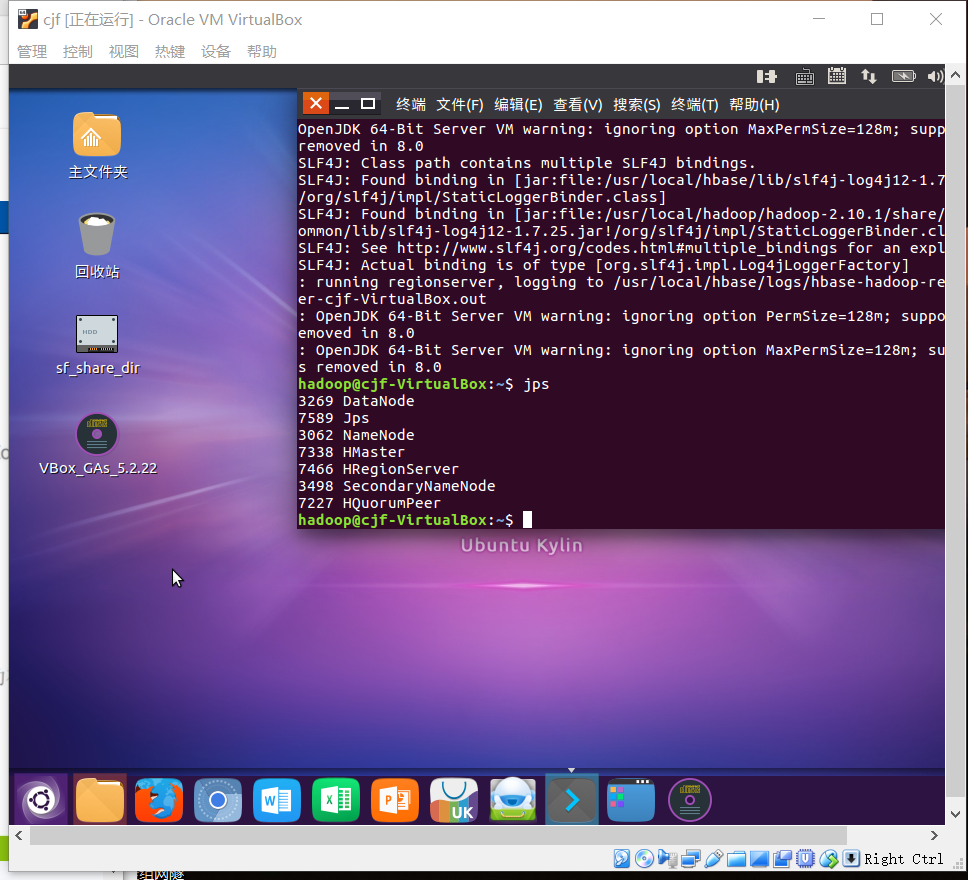
Task: Click the CPU virtualization chip status icon
Action: point(805,858)
